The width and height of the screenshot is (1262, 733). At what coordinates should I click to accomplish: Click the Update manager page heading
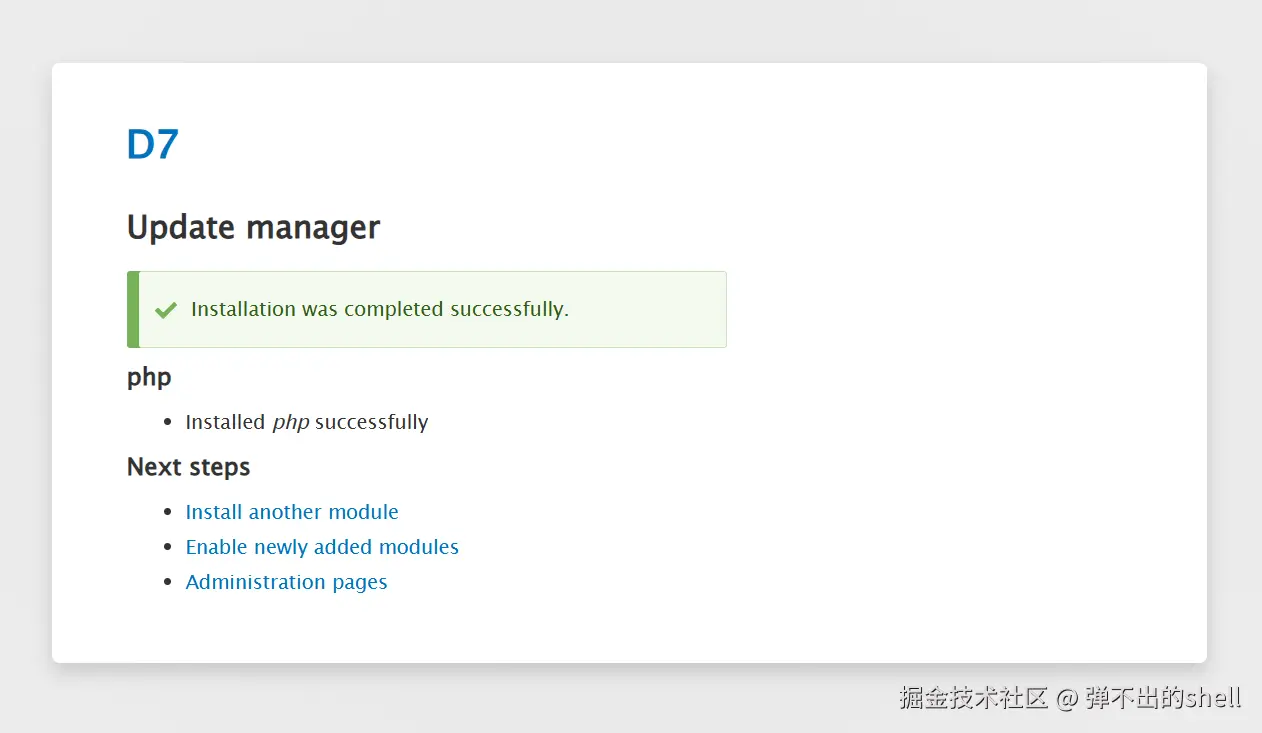(x=253, y=228)
